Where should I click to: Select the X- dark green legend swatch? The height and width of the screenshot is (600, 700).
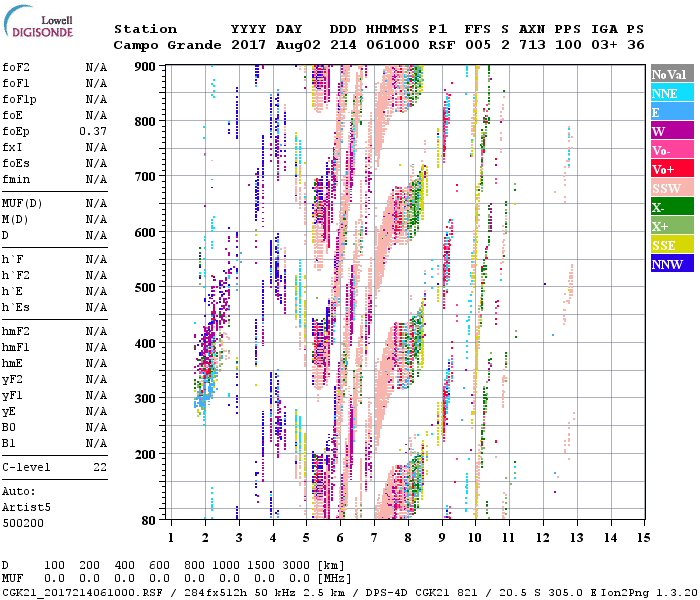672,207
